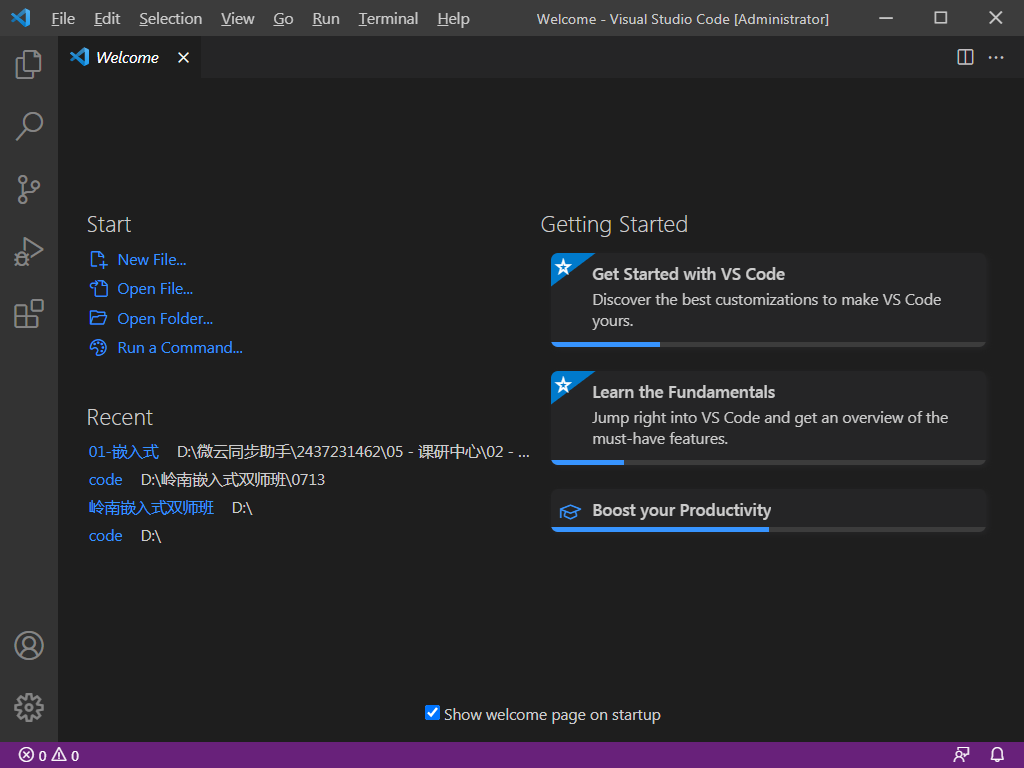Click the Open File... link
The width and height of the screenshot is (1024, 768).
(155, 289)
